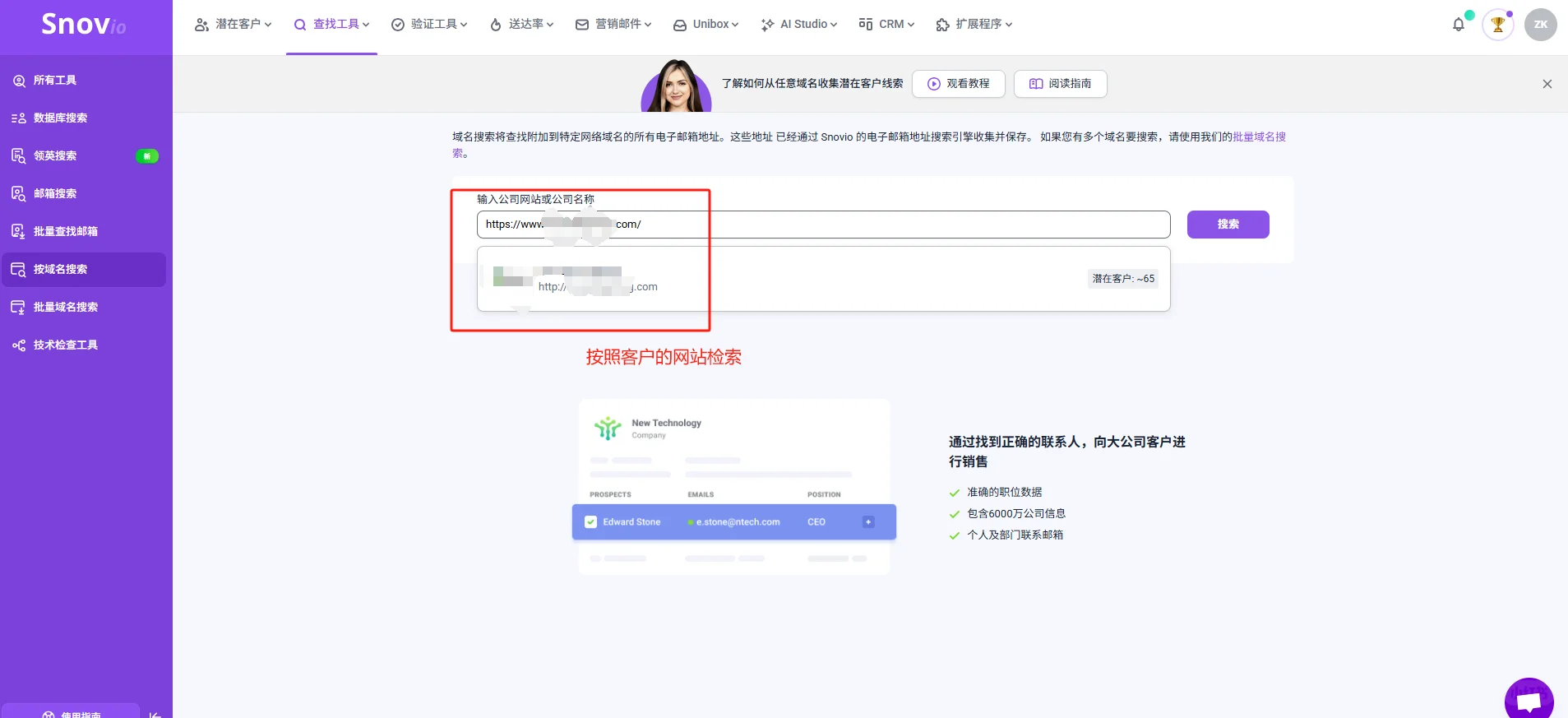Click 技术检查工具 sidebar icon
The height and width of the screenshot is (718, 1568).
19,345
